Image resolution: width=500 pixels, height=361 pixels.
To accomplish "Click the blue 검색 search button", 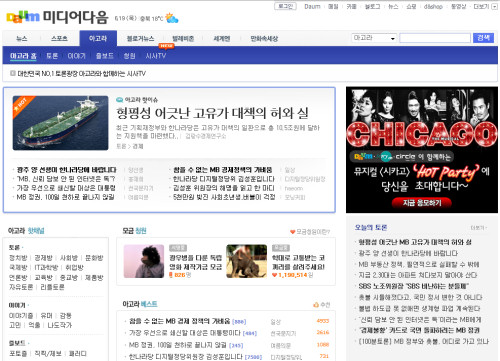I will 483,38.
